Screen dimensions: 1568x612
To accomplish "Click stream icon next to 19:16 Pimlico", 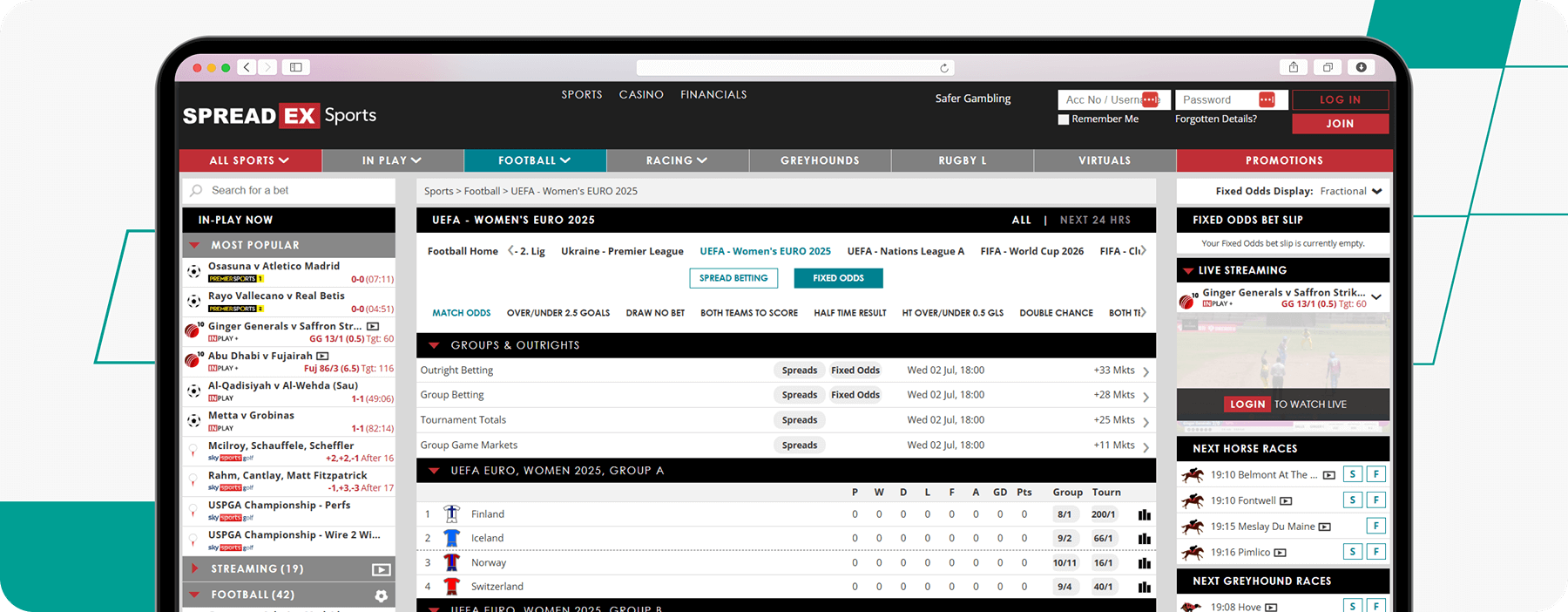I will 1280,553.
